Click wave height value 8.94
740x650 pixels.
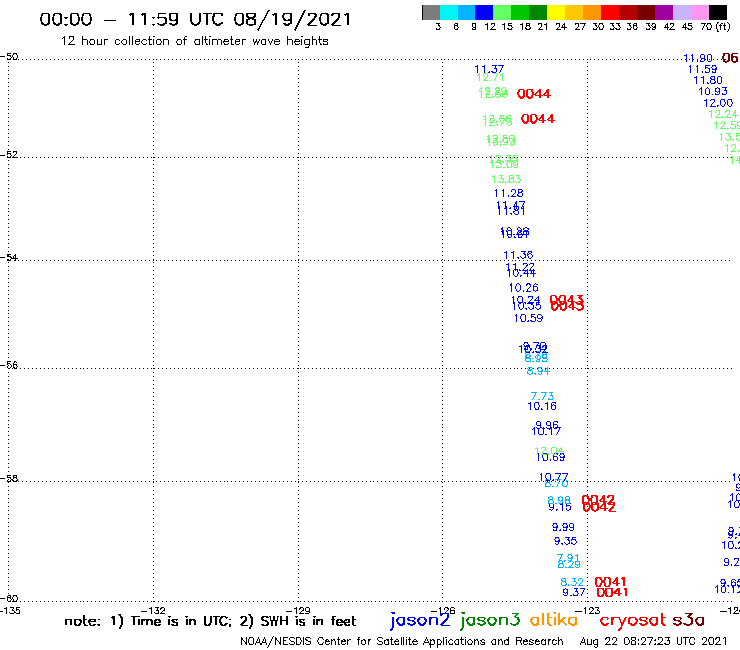pyautogui.click(x=538, y=371)
